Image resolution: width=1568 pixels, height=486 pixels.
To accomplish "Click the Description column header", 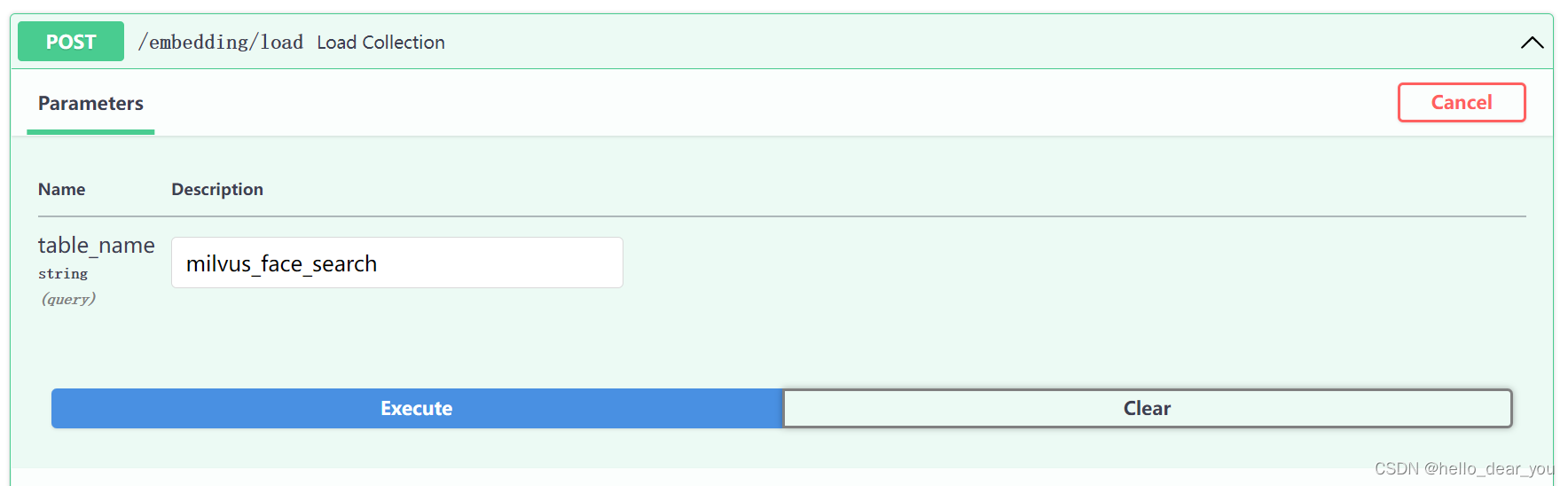I will click(217, 189).
